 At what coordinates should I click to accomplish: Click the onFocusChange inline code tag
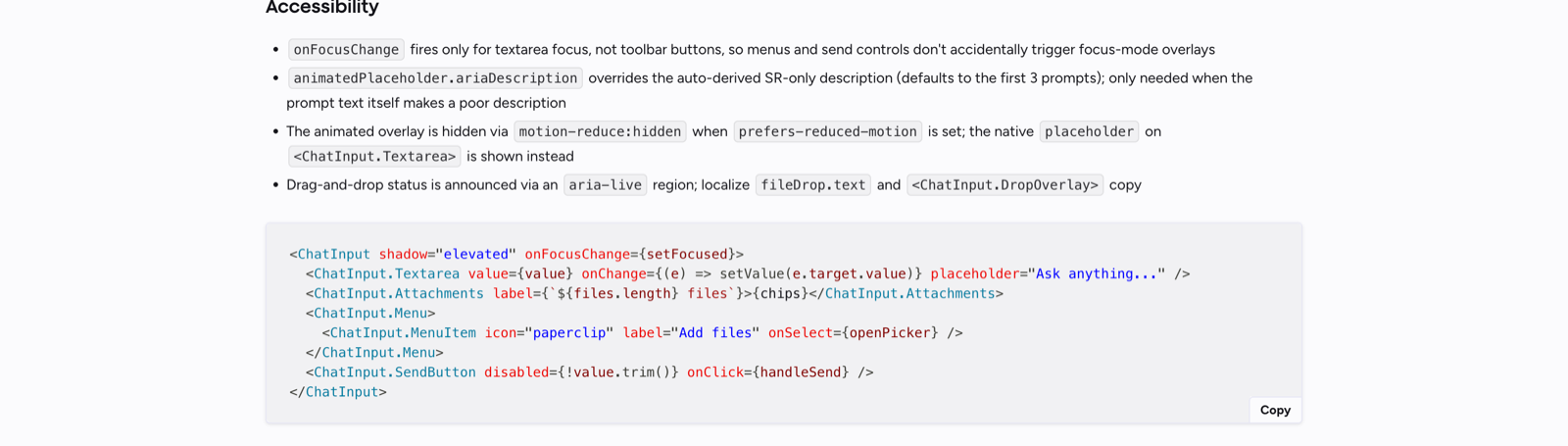[x=346, y=49]
